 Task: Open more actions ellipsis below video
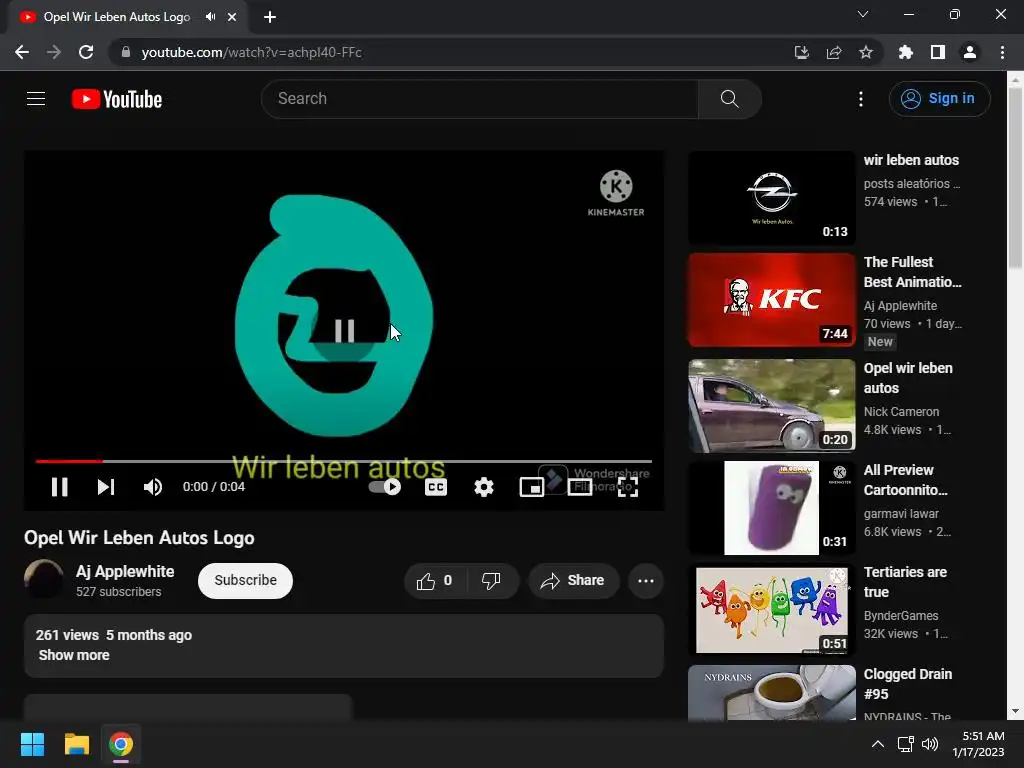click(x=646, y=581)
